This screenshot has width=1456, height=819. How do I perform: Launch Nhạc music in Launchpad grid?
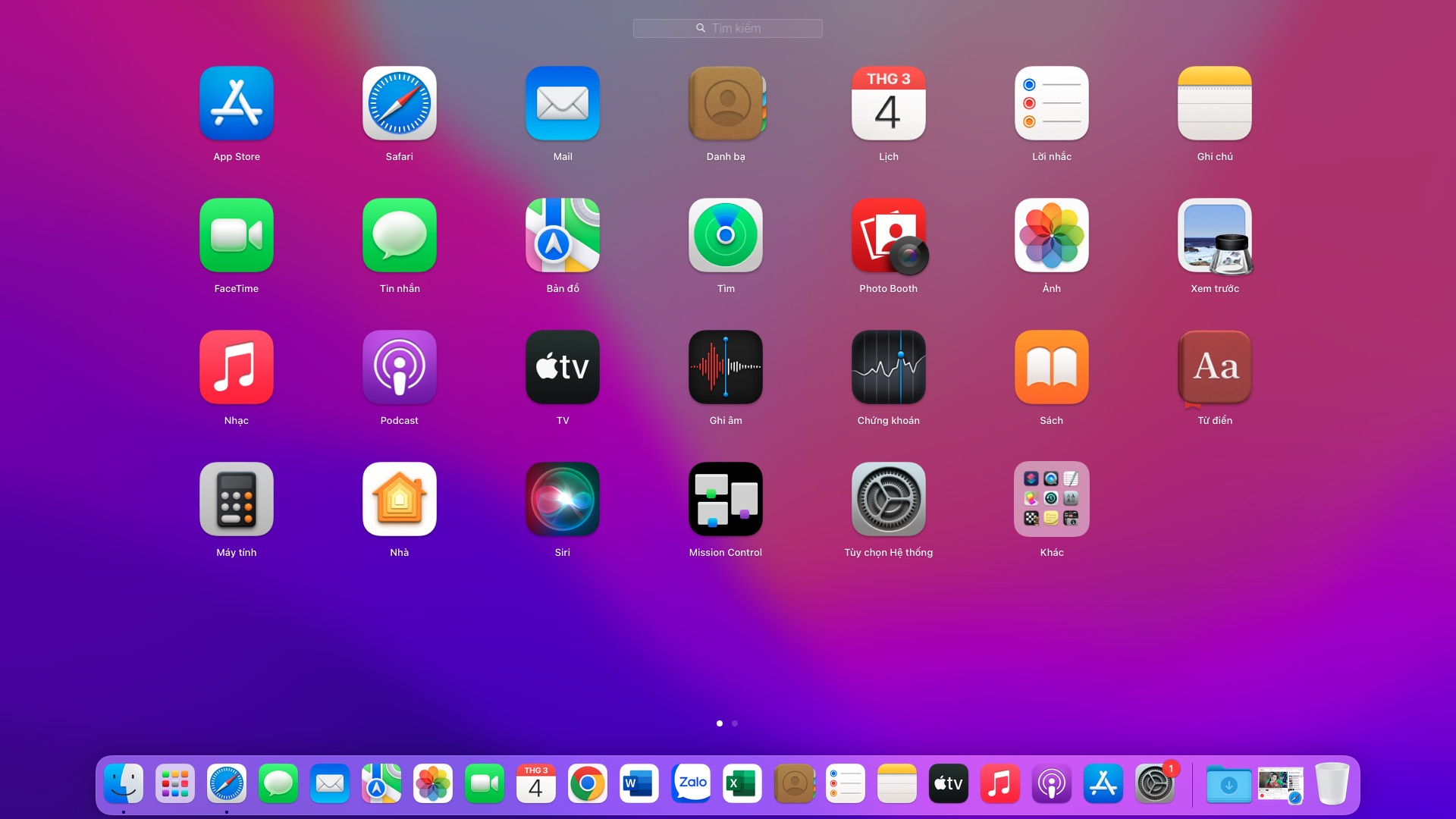(x=237, y=367)
